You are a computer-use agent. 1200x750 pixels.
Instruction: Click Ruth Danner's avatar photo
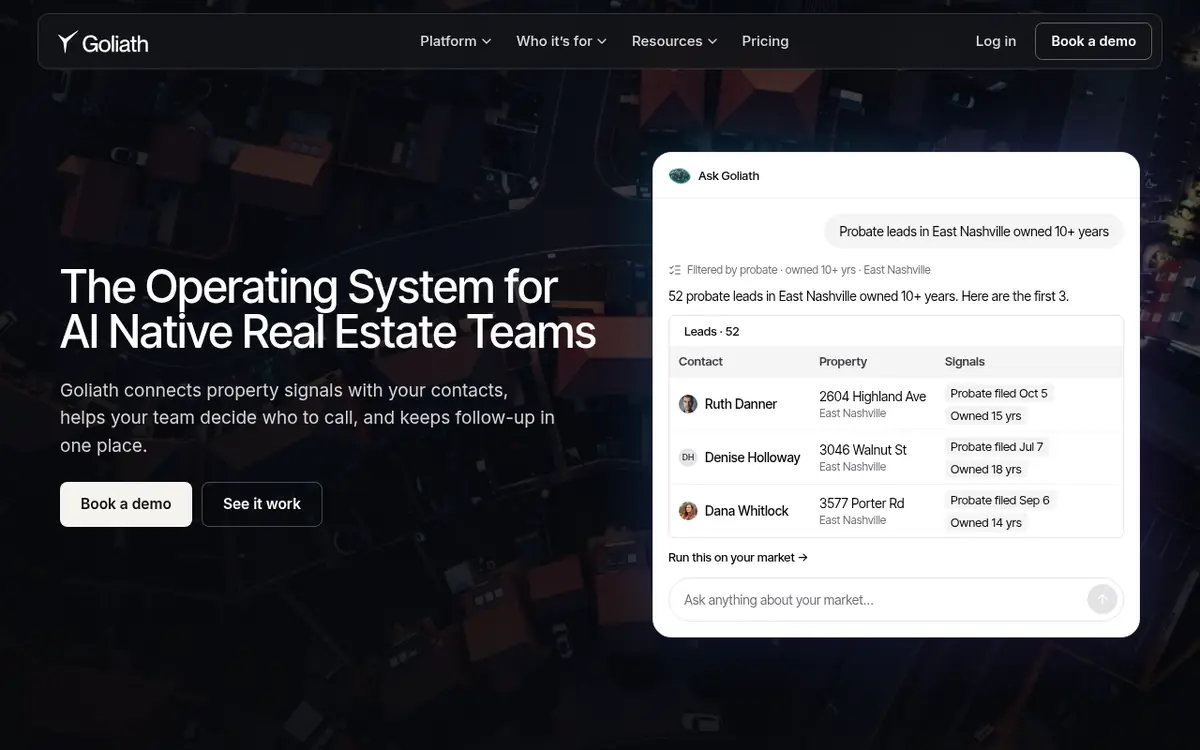[x=688, y=404]
